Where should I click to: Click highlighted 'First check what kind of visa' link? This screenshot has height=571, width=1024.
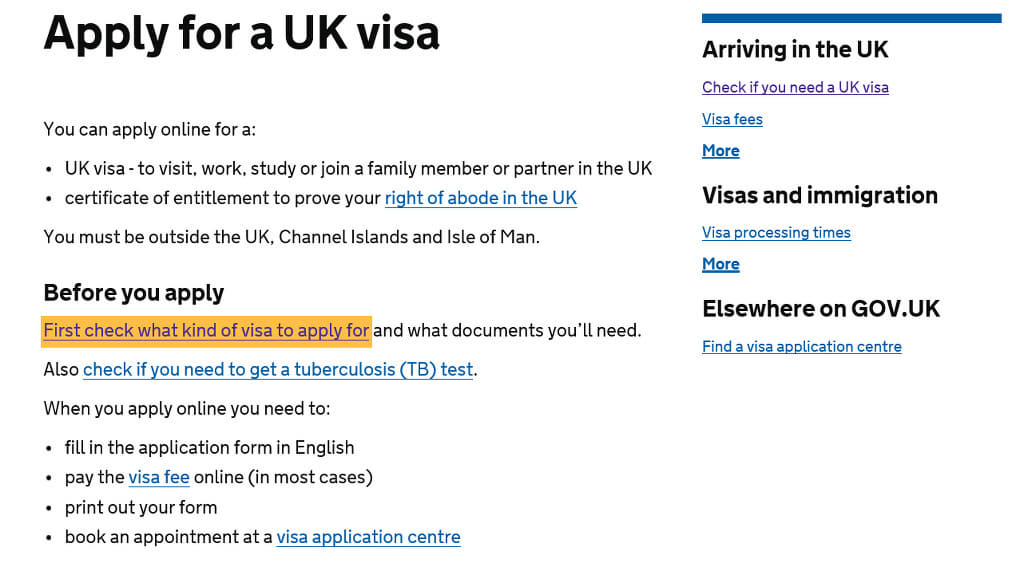pos(206,331)
